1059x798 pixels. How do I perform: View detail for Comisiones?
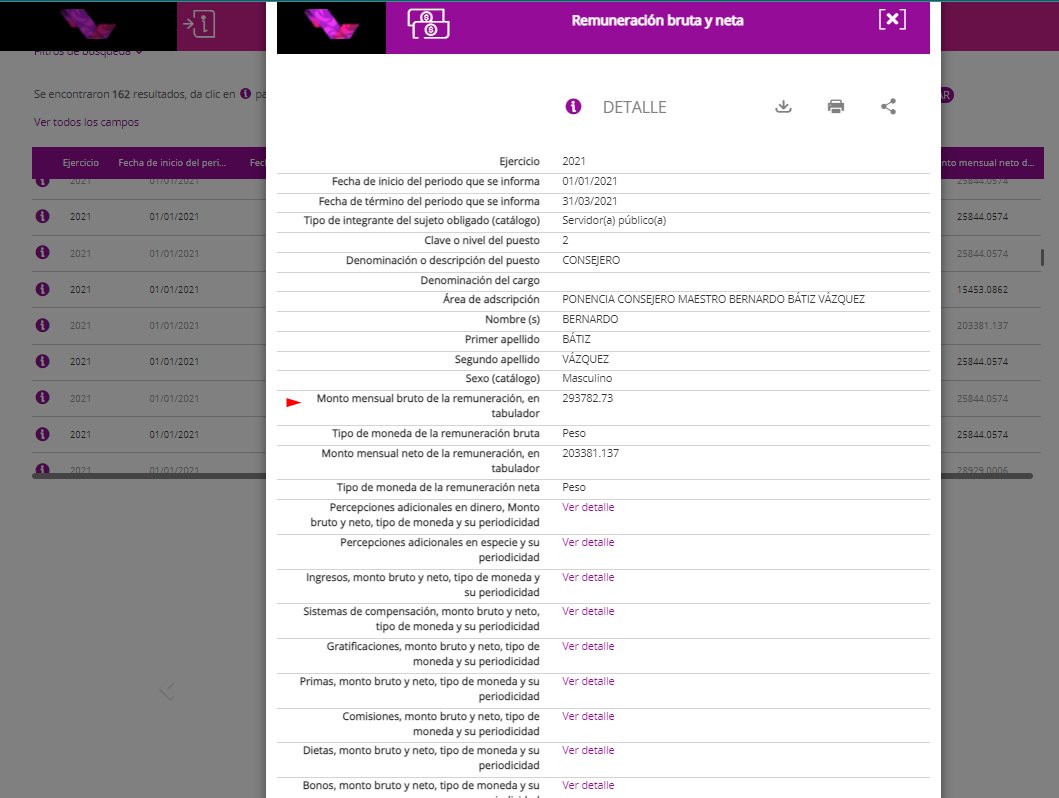pyautogui.click(x=588, y=716)
